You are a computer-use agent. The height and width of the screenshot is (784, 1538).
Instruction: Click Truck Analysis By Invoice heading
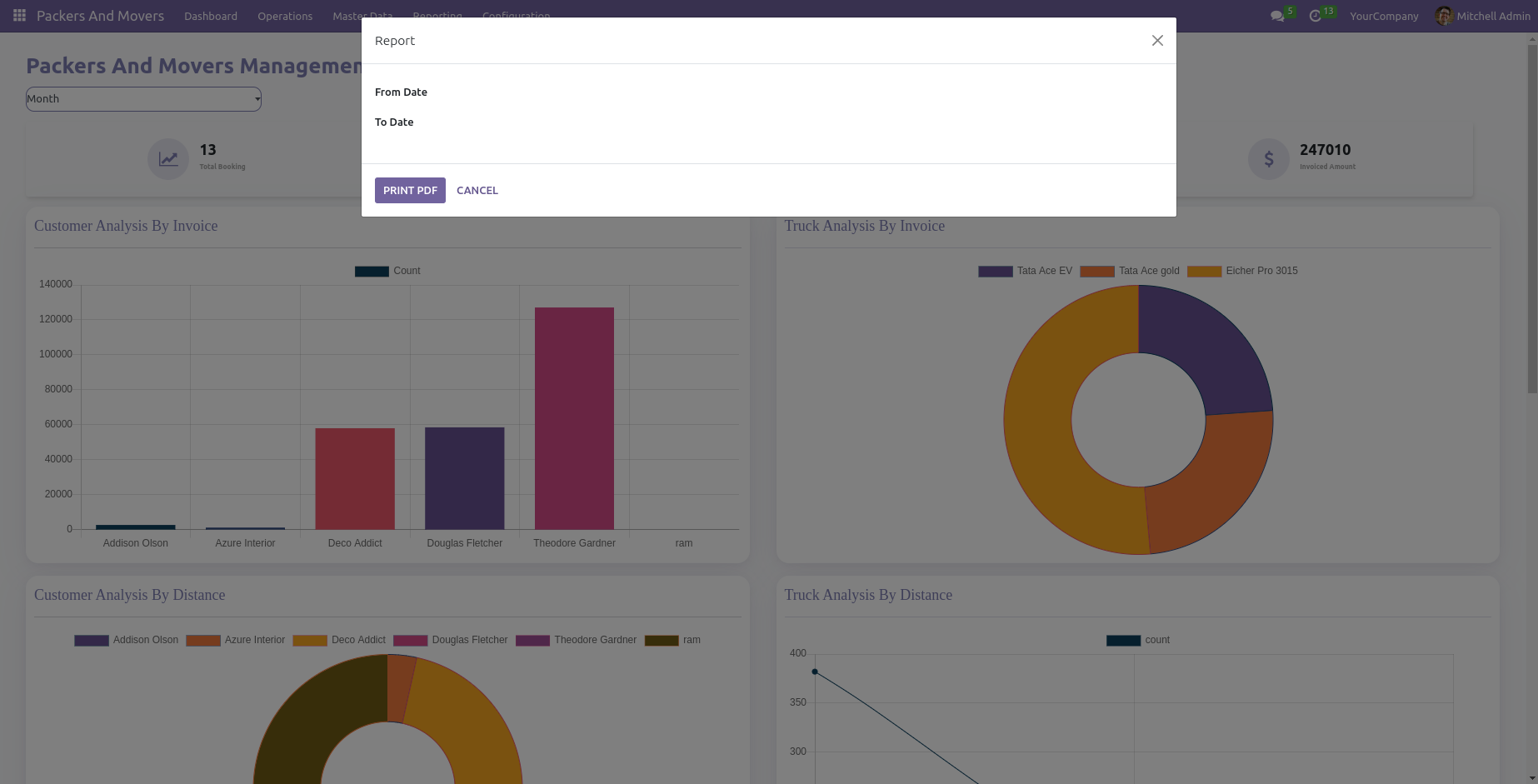click(x=865, y=226)
